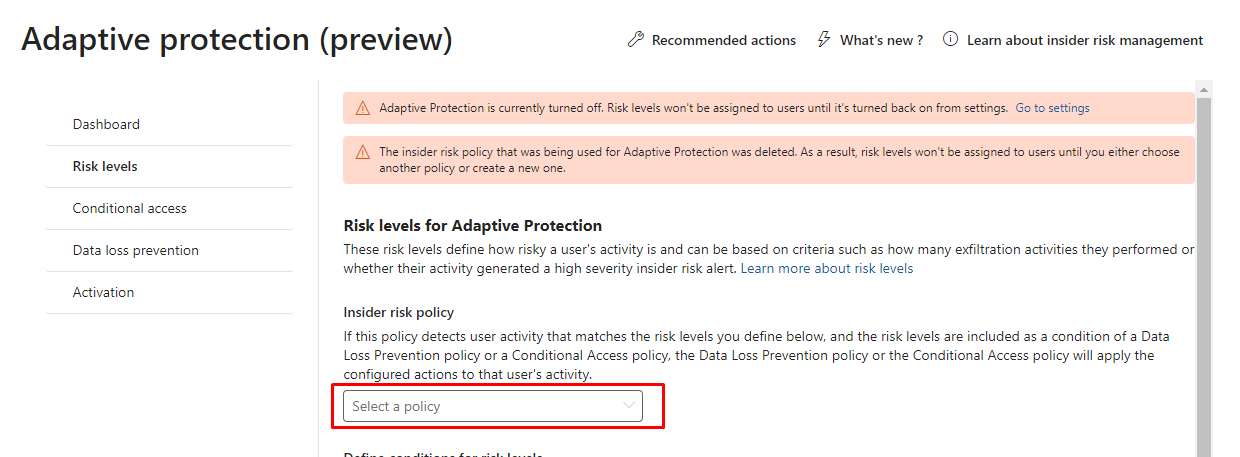
Task: Expand the policy dropdown chevron arrow
Action: click(x=629, y=406)
